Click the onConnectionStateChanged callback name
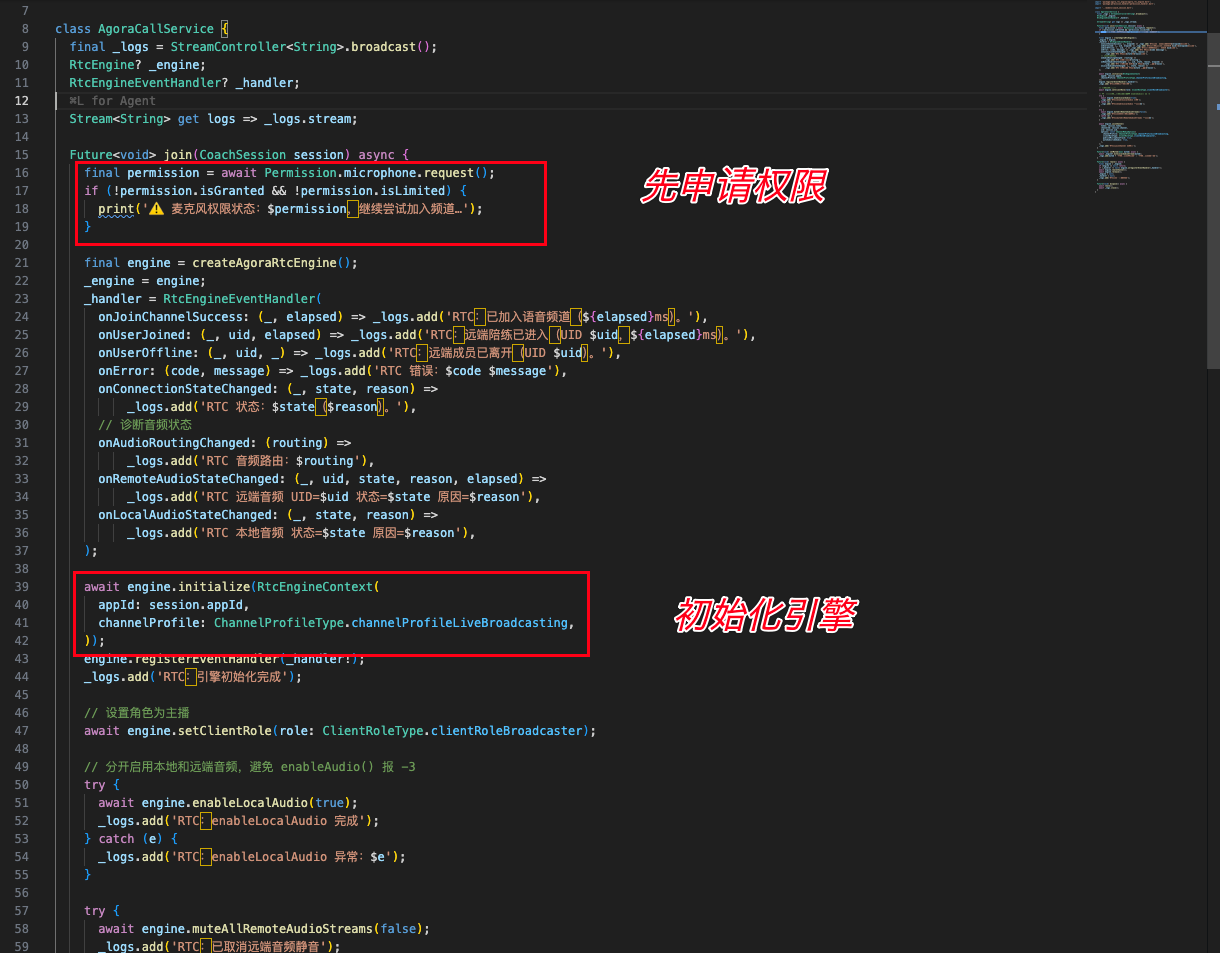This screenshot has width=1220, height=953. pos(185,389)
